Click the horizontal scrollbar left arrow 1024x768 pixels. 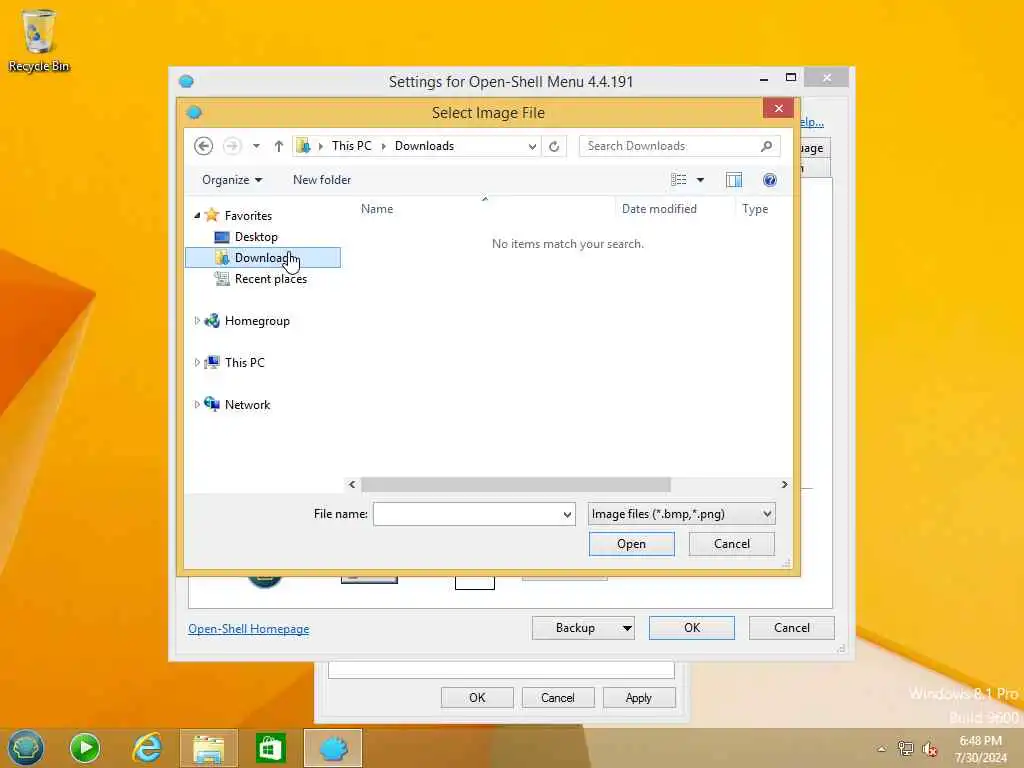(352, 485)
